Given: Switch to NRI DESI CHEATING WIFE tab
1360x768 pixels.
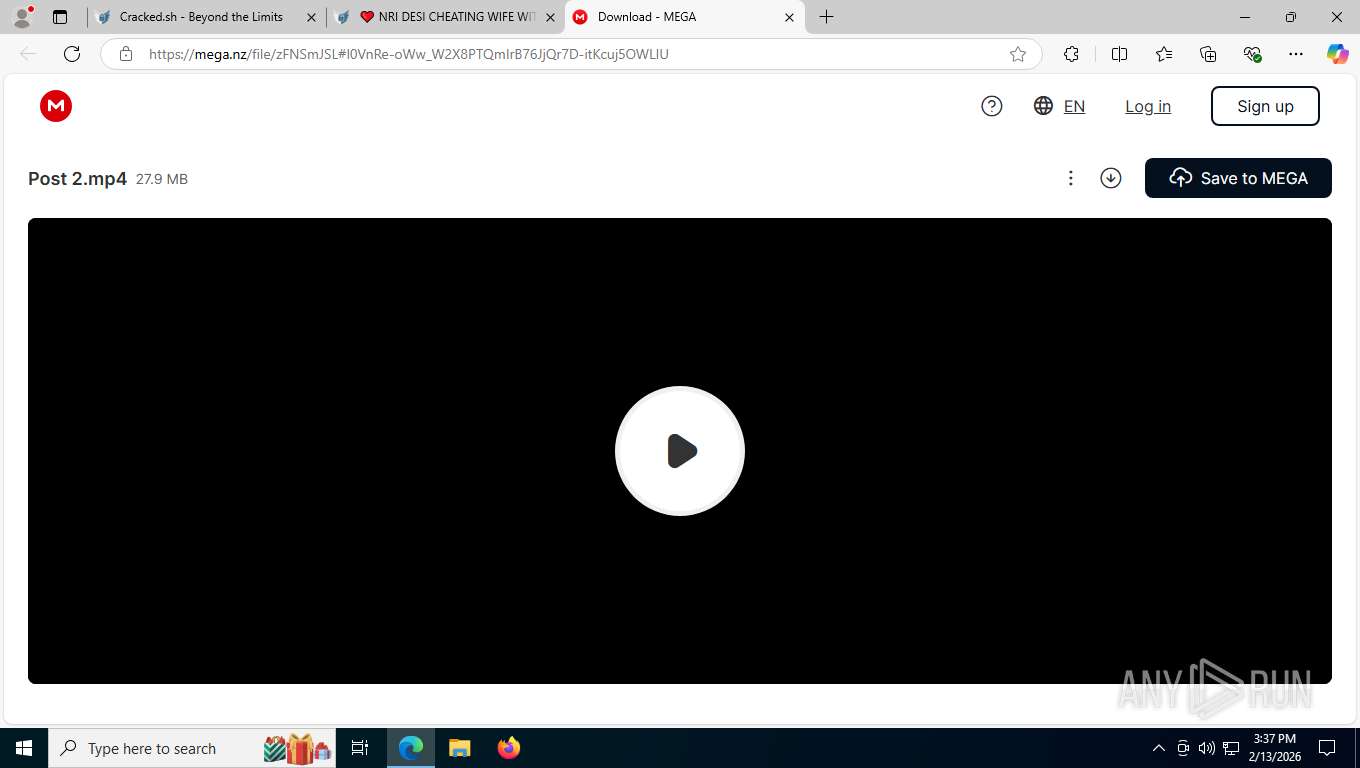Looking at the screenshot, I should (x=447, y=17).
